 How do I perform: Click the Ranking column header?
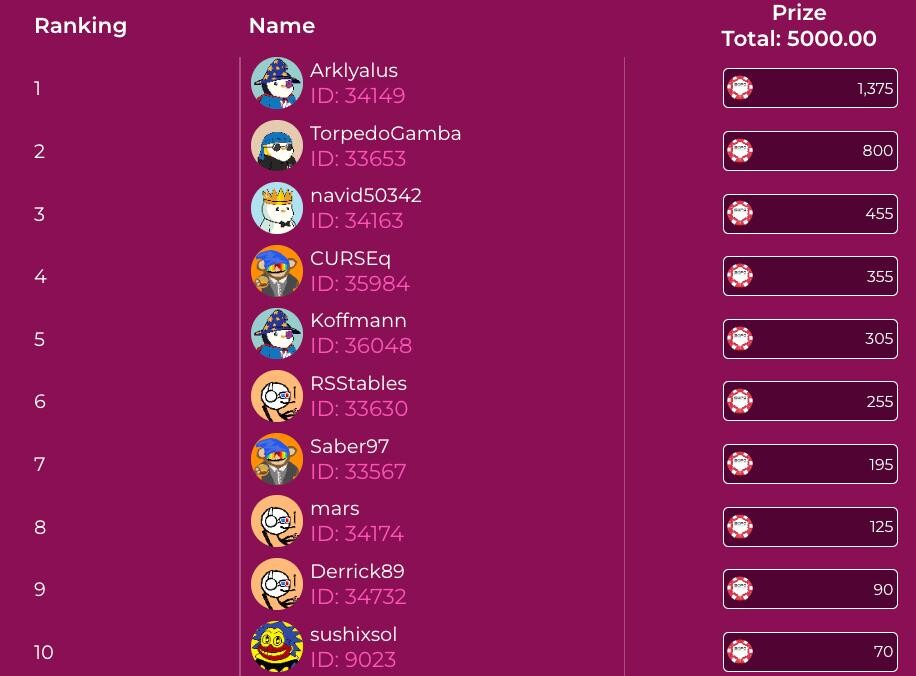pyautogui.click(x=81, y=26)
